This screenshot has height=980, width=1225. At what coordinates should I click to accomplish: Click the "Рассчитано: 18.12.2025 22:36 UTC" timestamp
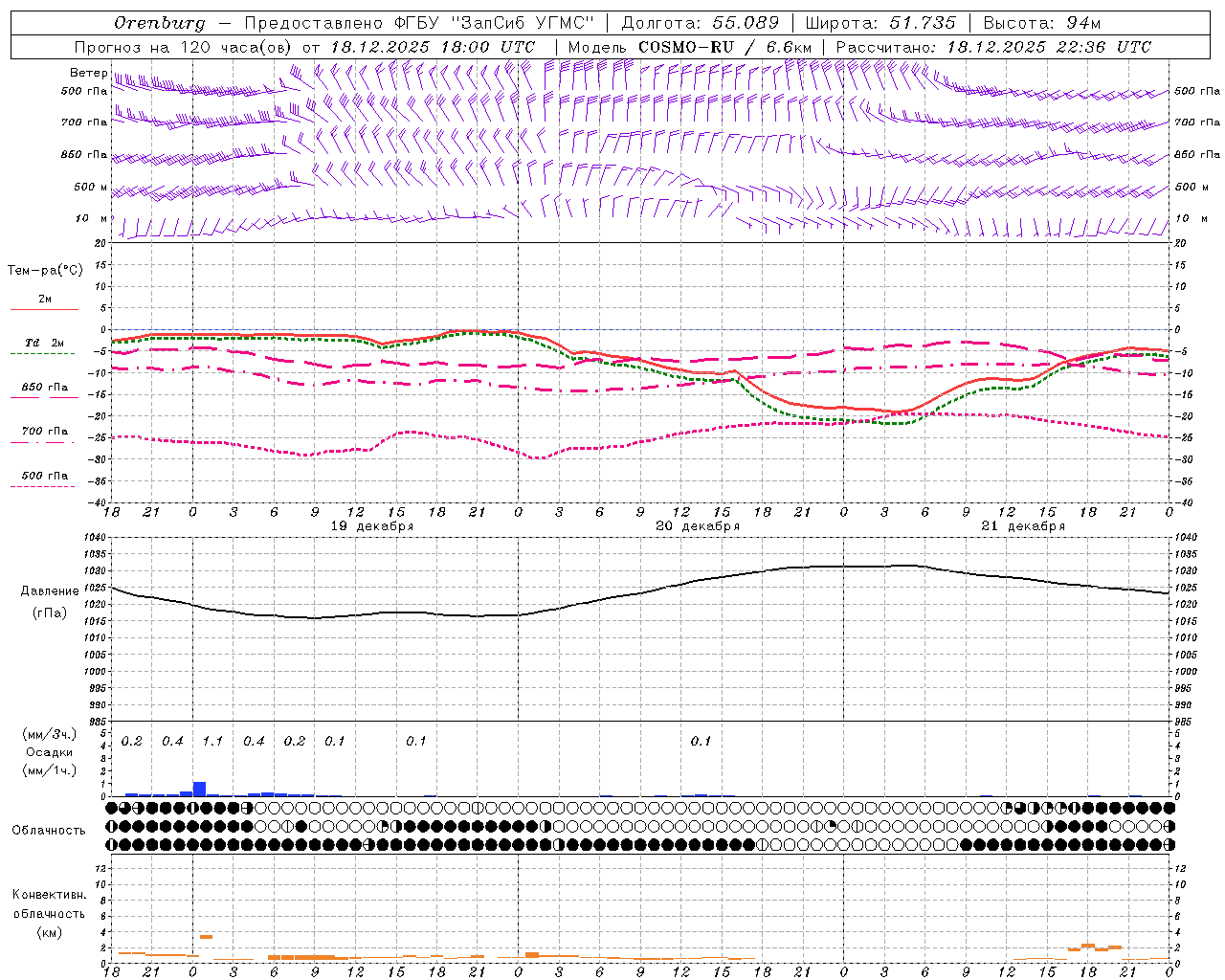pyautogui.click(x=993, y=47)
